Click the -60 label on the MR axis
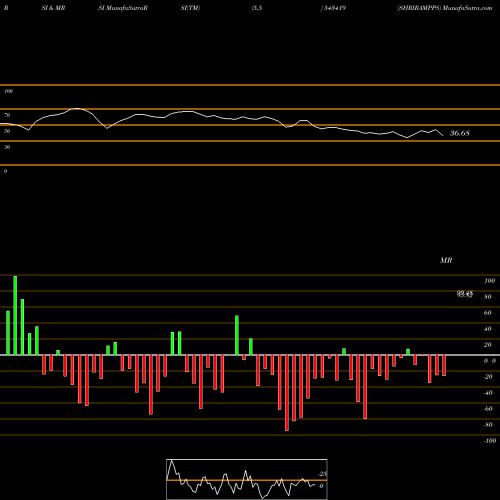 [x=488, y=409]
